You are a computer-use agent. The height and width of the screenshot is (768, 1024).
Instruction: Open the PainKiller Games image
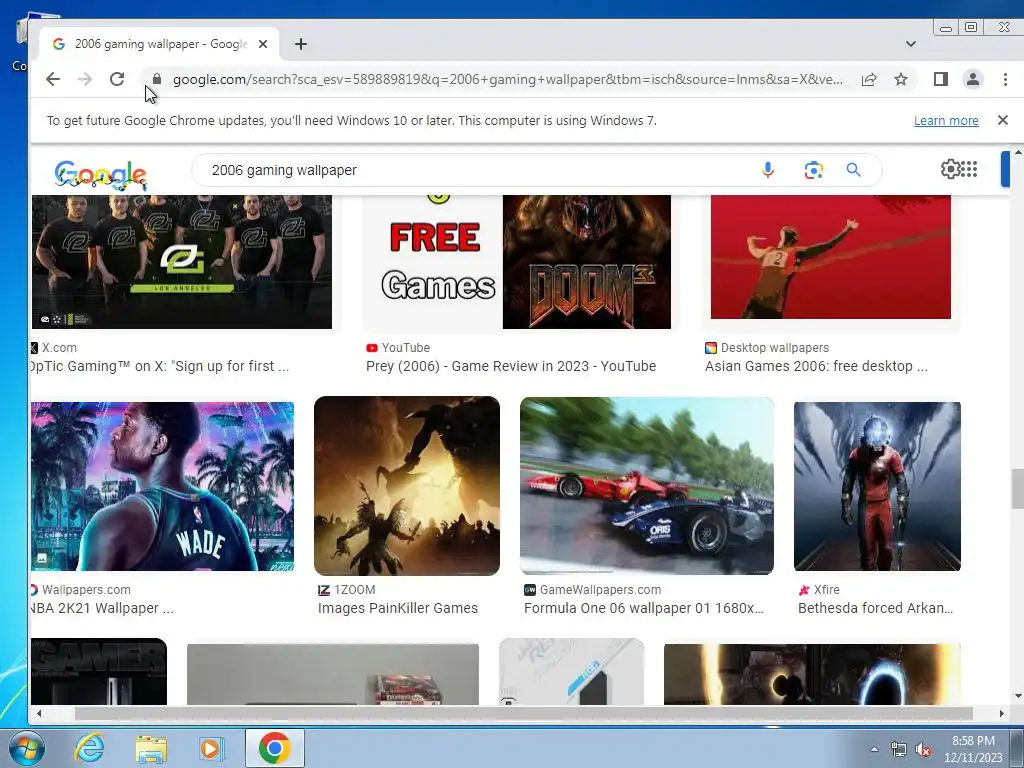point(407,486)
